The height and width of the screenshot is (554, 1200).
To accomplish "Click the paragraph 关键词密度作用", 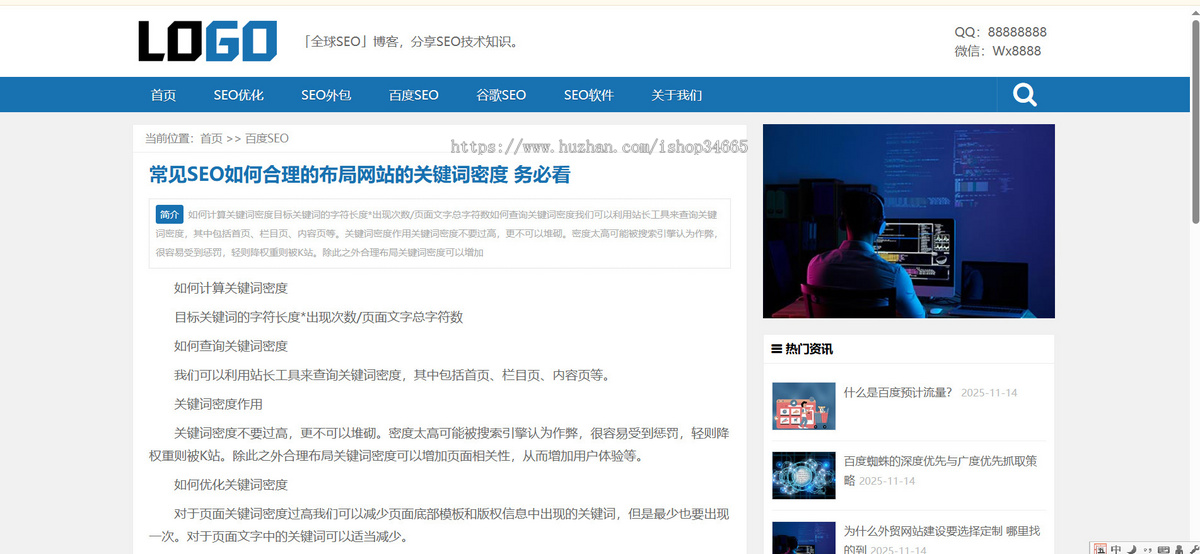I will pyautogui.click(x=218, y=404).
